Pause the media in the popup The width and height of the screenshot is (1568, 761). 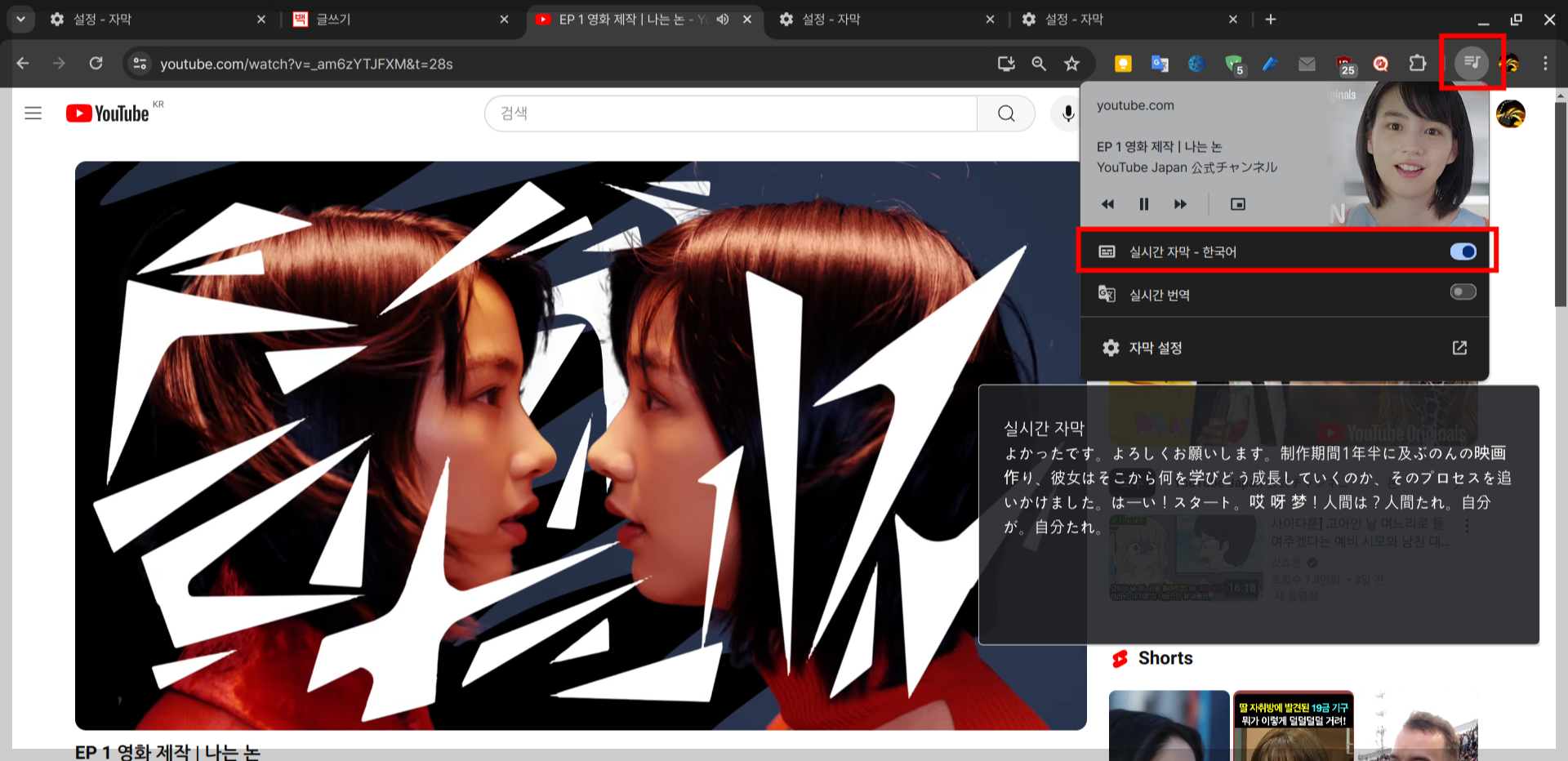tap(1144, 204)
